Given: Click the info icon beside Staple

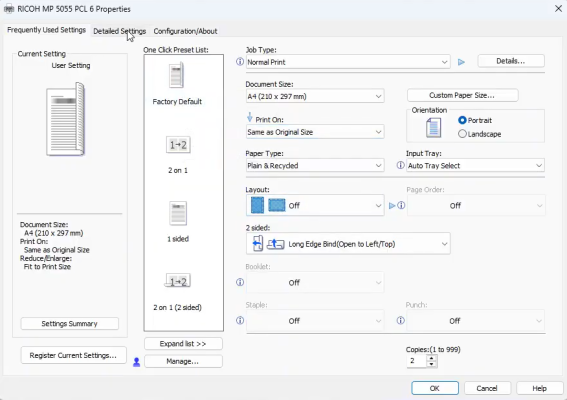Looking at the screenshot, I should point(240,320).
